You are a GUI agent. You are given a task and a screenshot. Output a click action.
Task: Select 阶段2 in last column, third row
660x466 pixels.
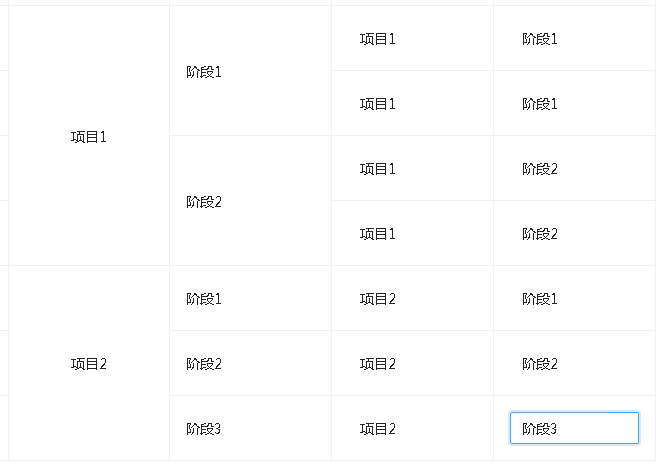point(540,169)
